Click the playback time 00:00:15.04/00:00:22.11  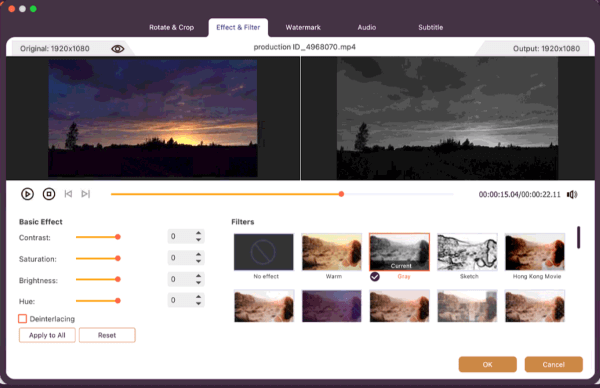pos(519,194)
